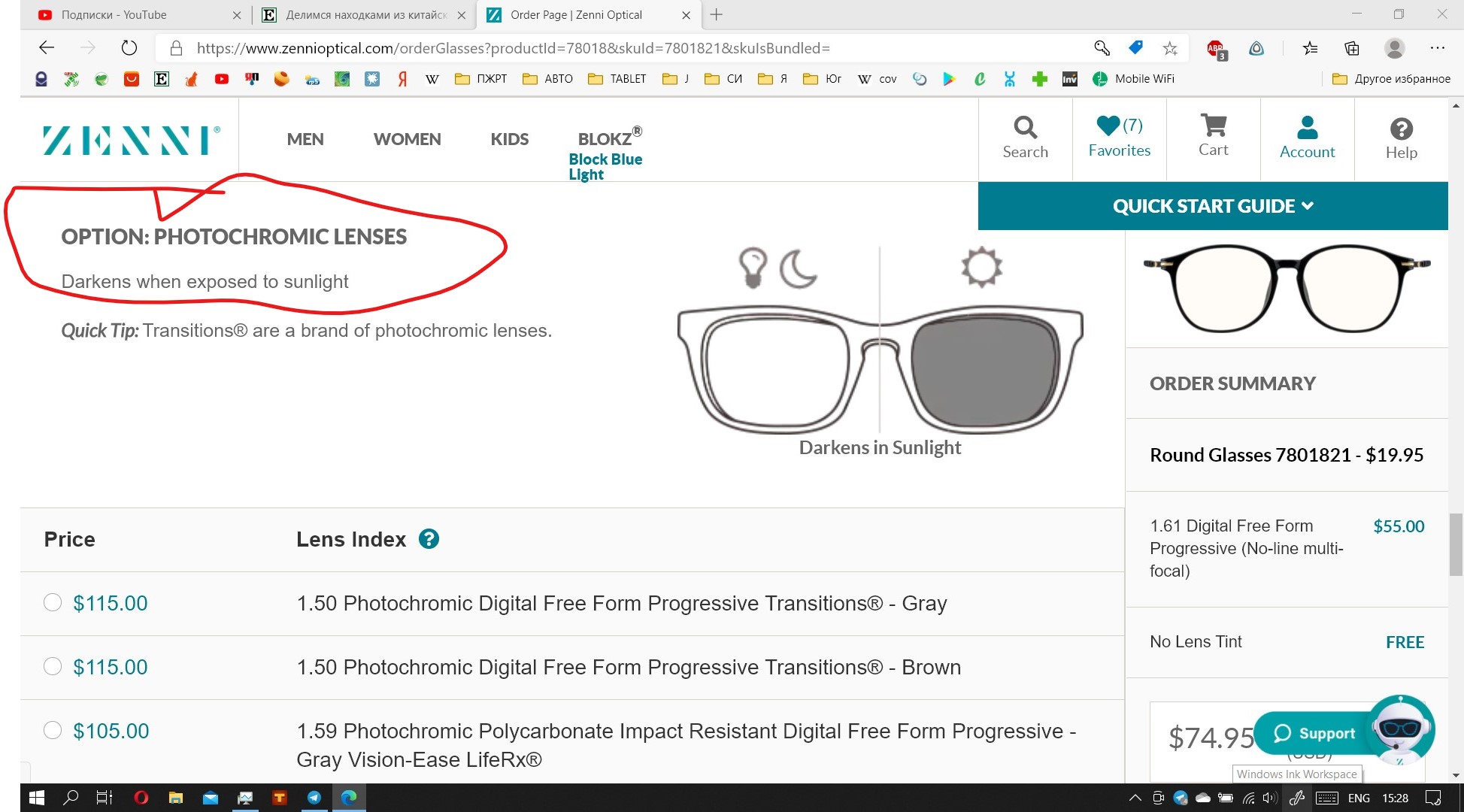Open the Account person icon

click(1307, 127)
